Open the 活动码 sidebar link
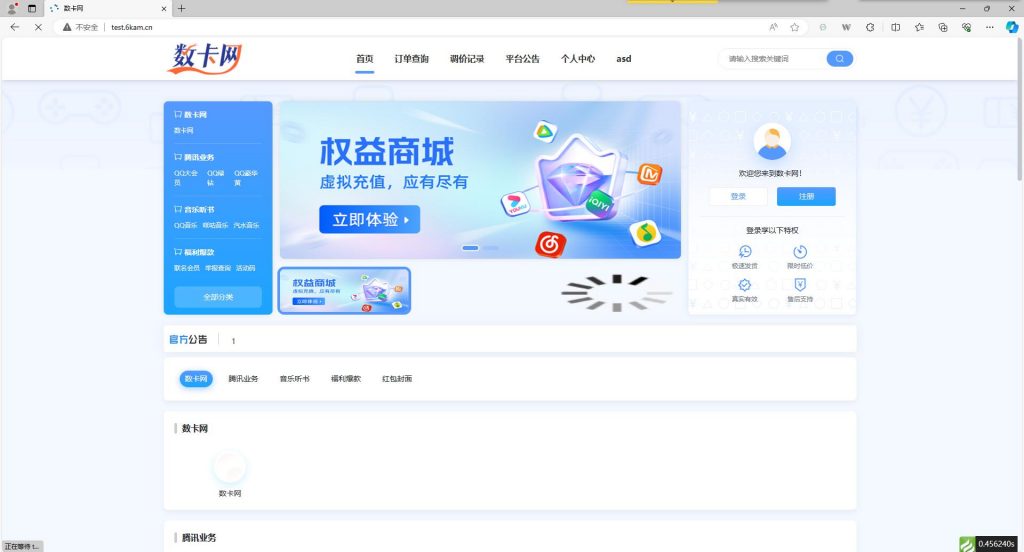This screenshot has height=552, width=1024. point(246,268)
